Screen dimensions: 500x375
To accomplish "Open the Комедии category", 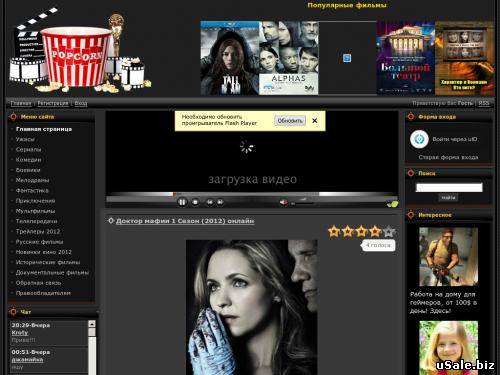I will pos(28,160).
